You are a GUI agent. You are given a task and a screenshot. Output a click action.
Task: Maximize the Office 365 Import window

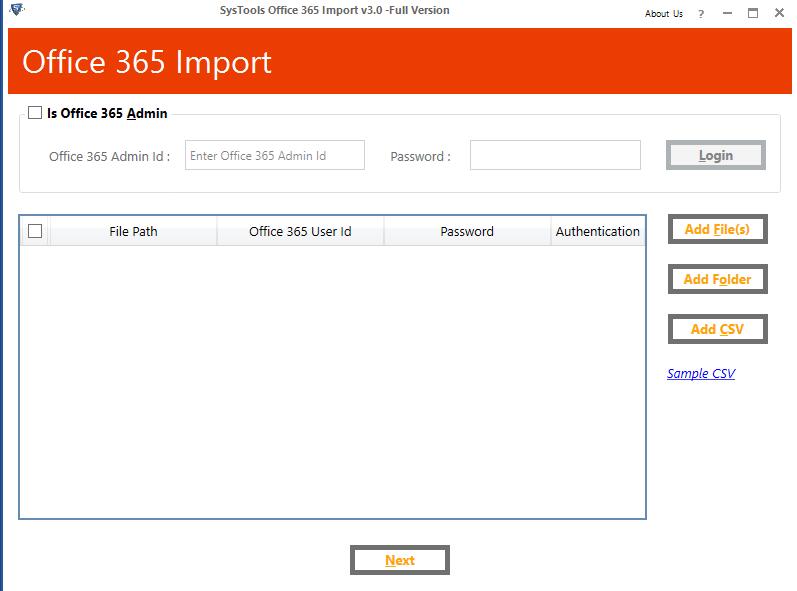(753, 13)
